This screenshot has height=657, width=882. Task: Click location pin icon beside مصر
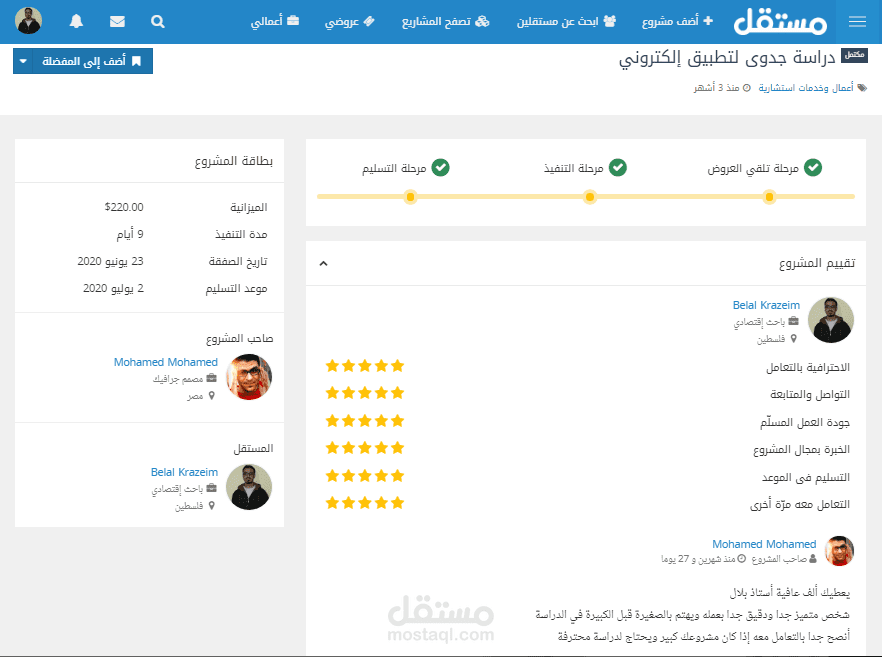click(x=212, y=396)
